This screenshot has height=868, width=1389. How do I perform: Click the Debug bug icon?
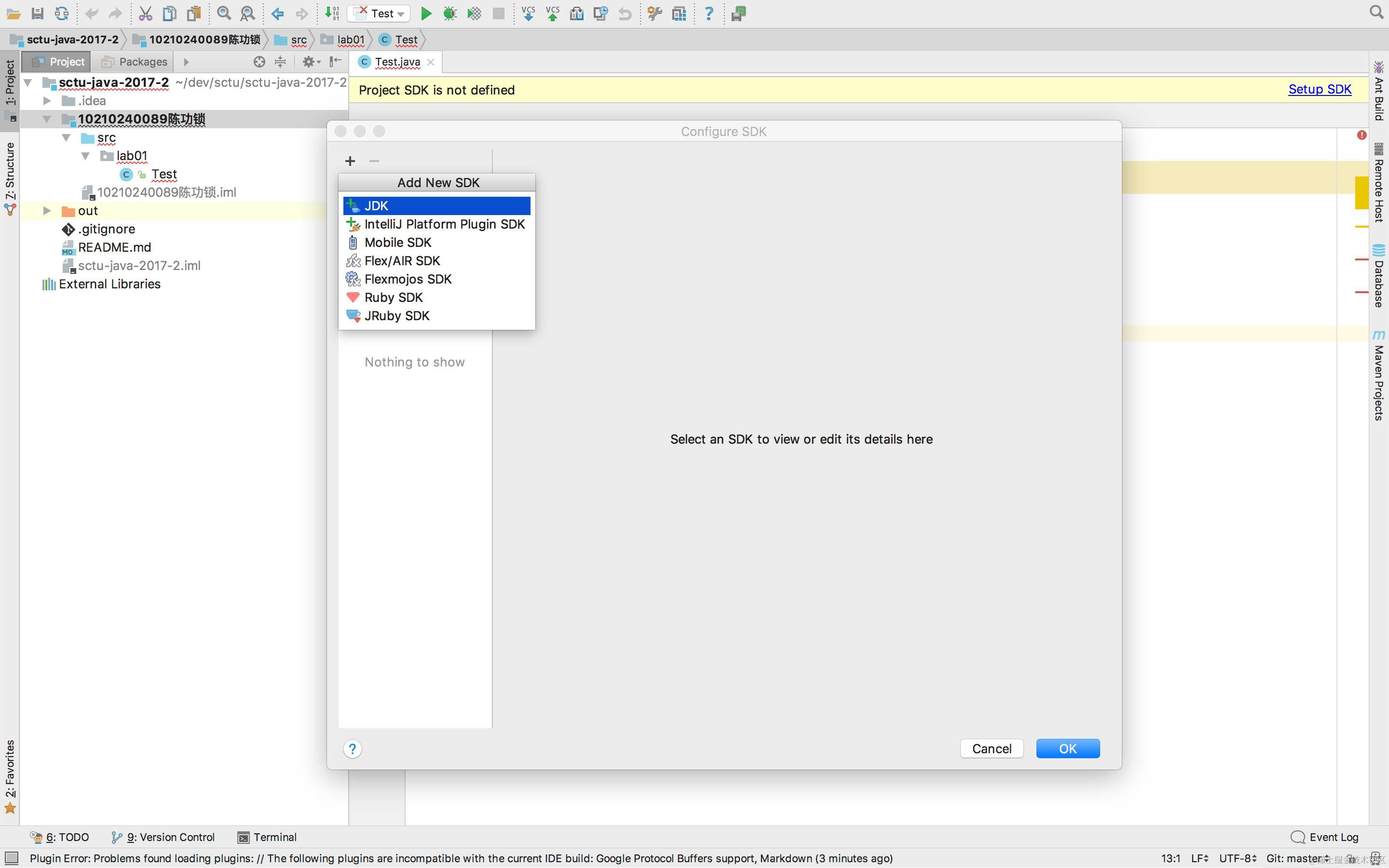click(x=449, y=14)
